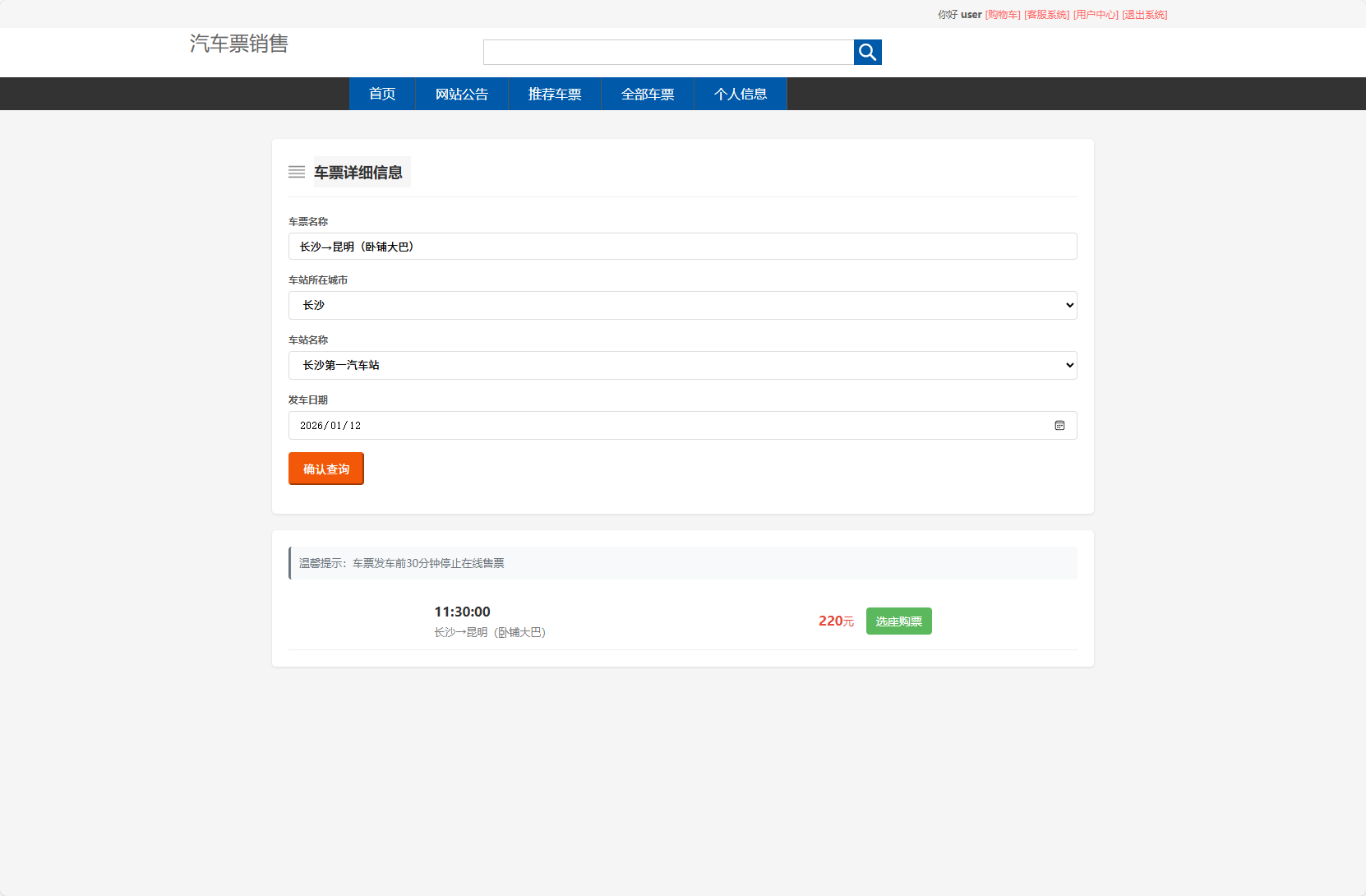The height and width of the screenshot is (896, 1366).
Task: Open the 车站名称 station dropdown
Action: point(681,365)
